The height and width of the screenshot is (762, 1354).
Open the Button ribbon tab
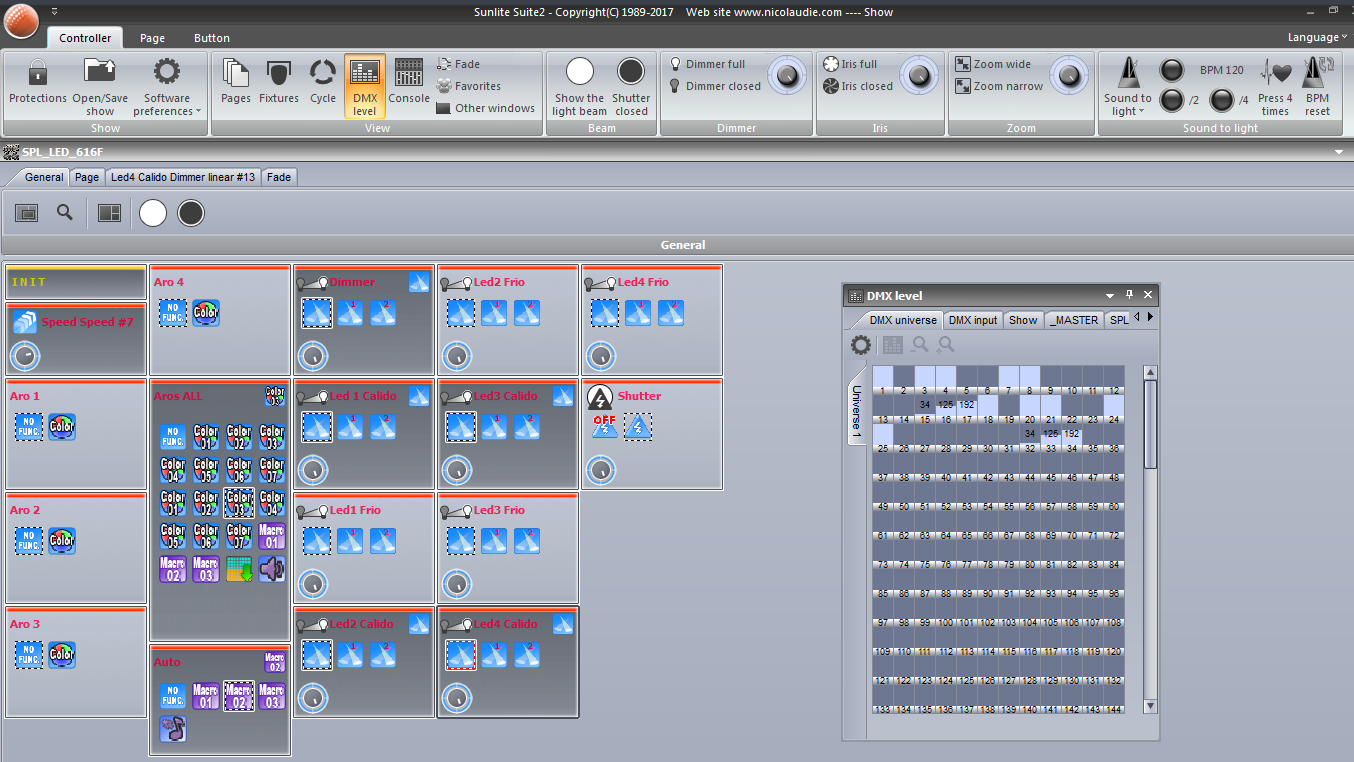coord(212,38)
